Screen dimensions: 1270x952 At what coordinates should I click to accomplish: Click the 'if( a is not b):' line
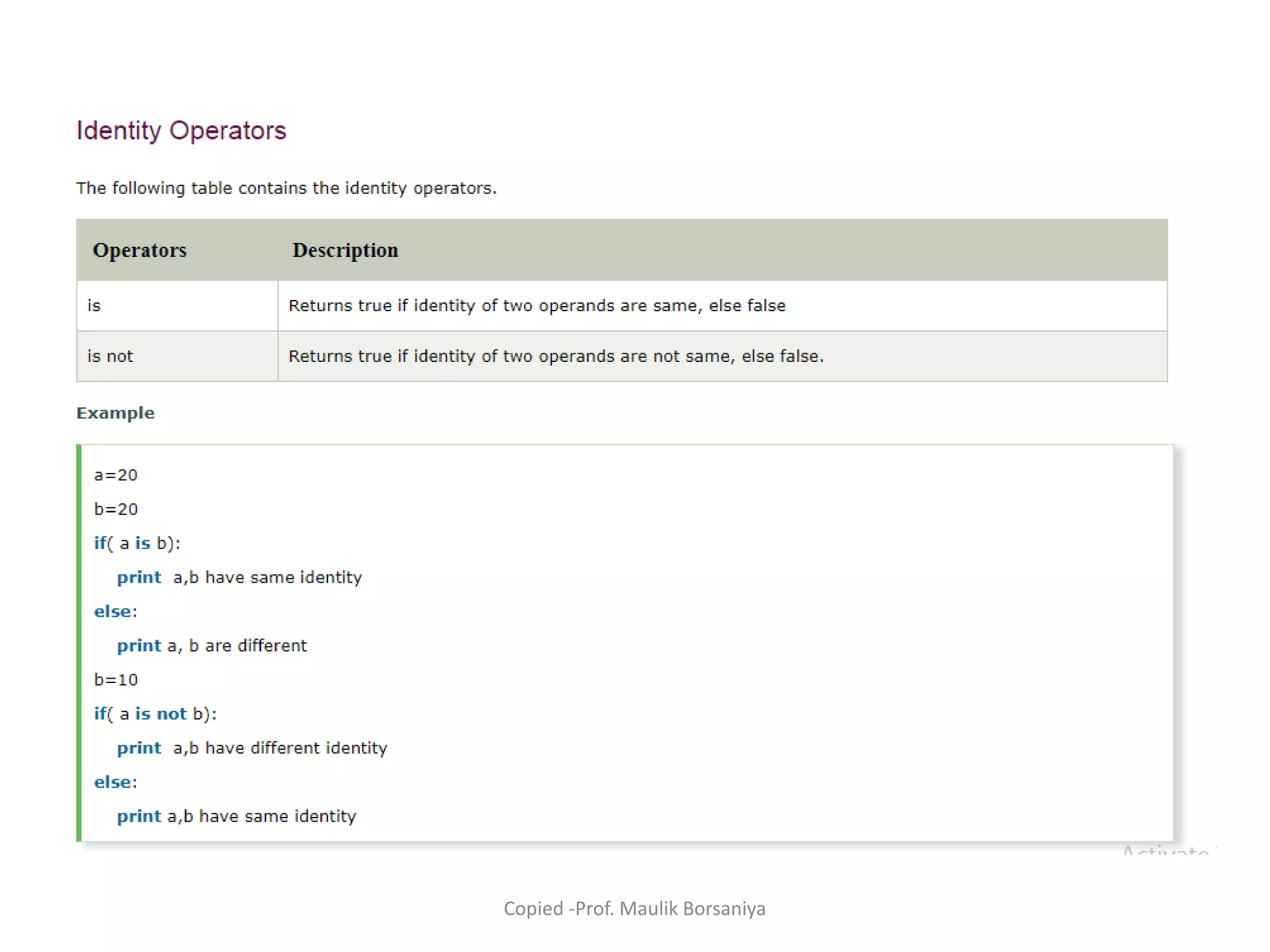click(x=155, y=714)
